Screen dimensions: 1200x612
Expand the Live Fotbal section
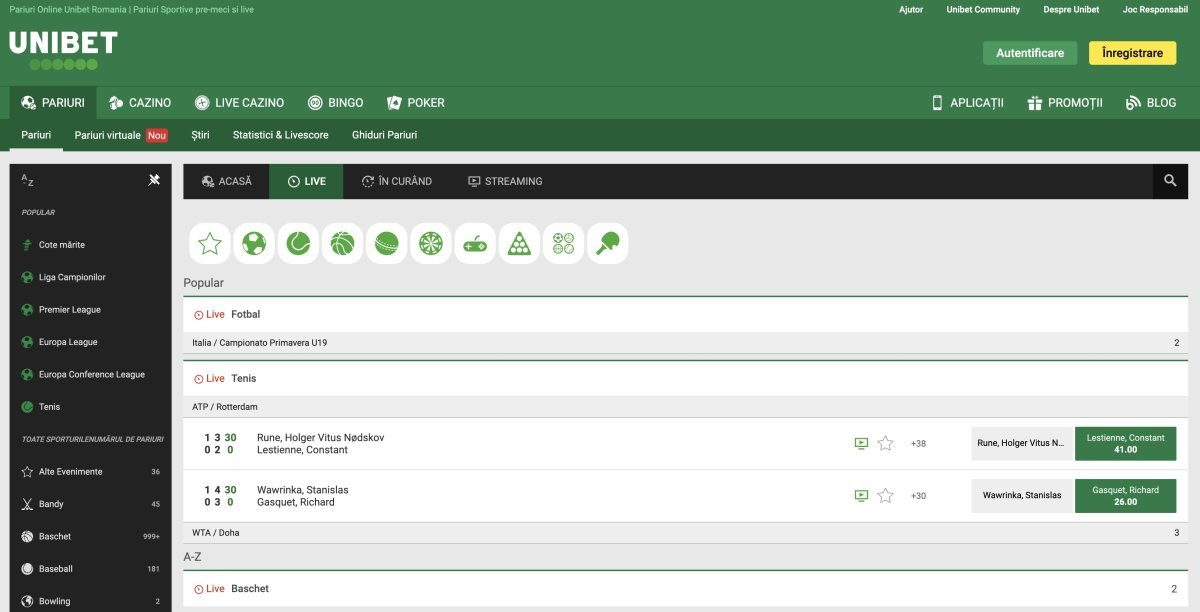pos(686,314)
